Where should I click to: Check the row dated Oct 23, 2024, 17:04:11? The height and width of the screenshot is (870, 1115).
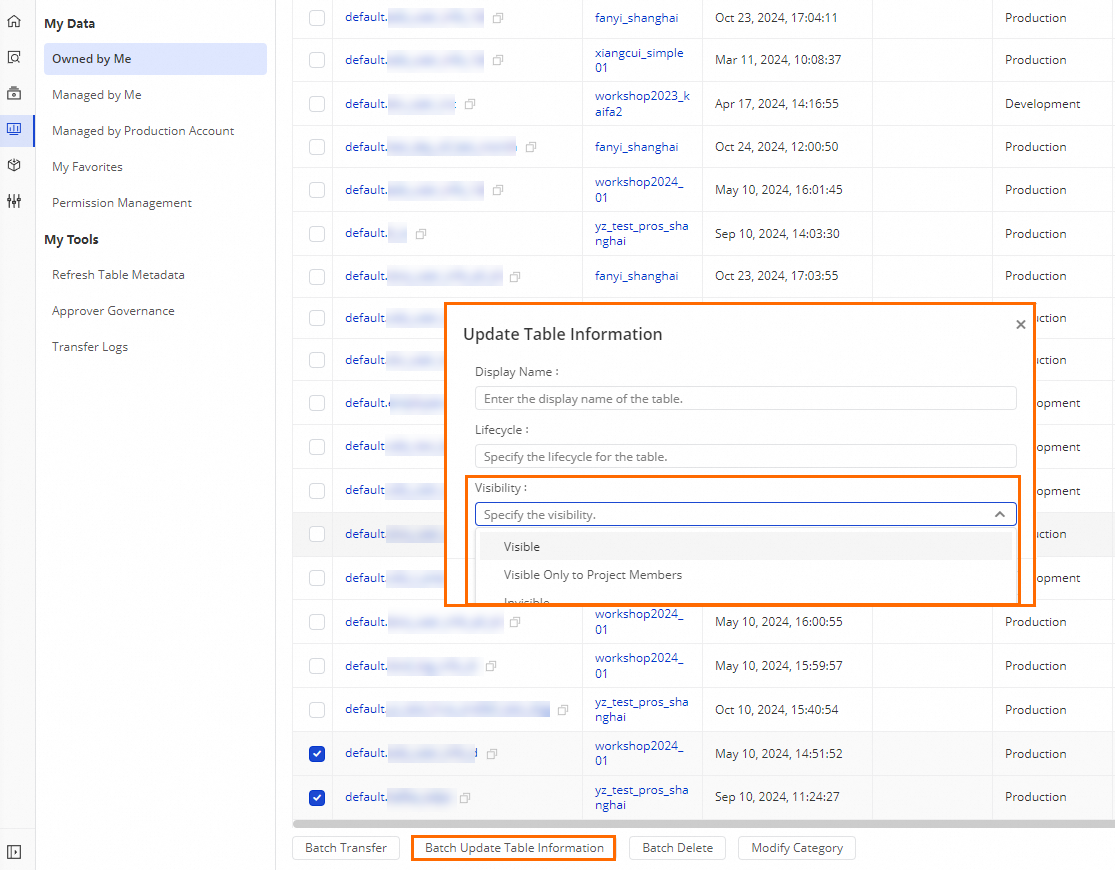pyautogui.click(x=317, y=18)
